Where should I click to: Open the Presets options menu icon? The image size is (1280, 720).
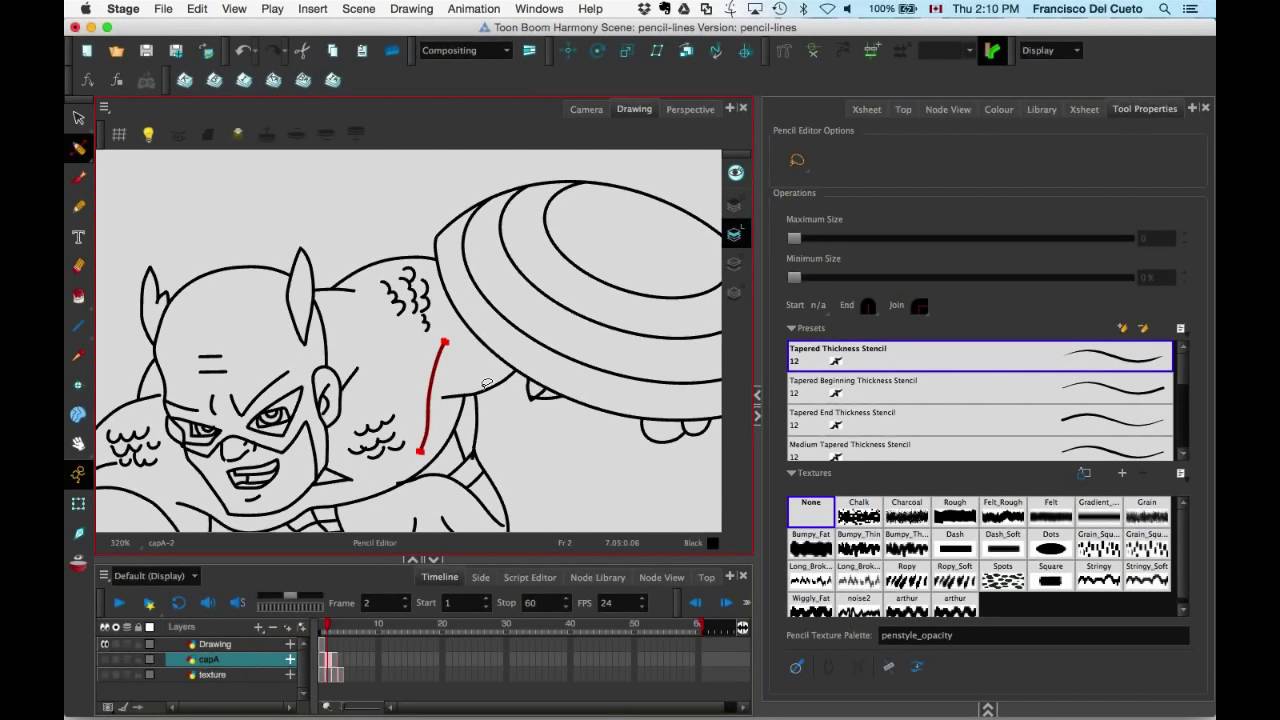tap(1180, 328)
